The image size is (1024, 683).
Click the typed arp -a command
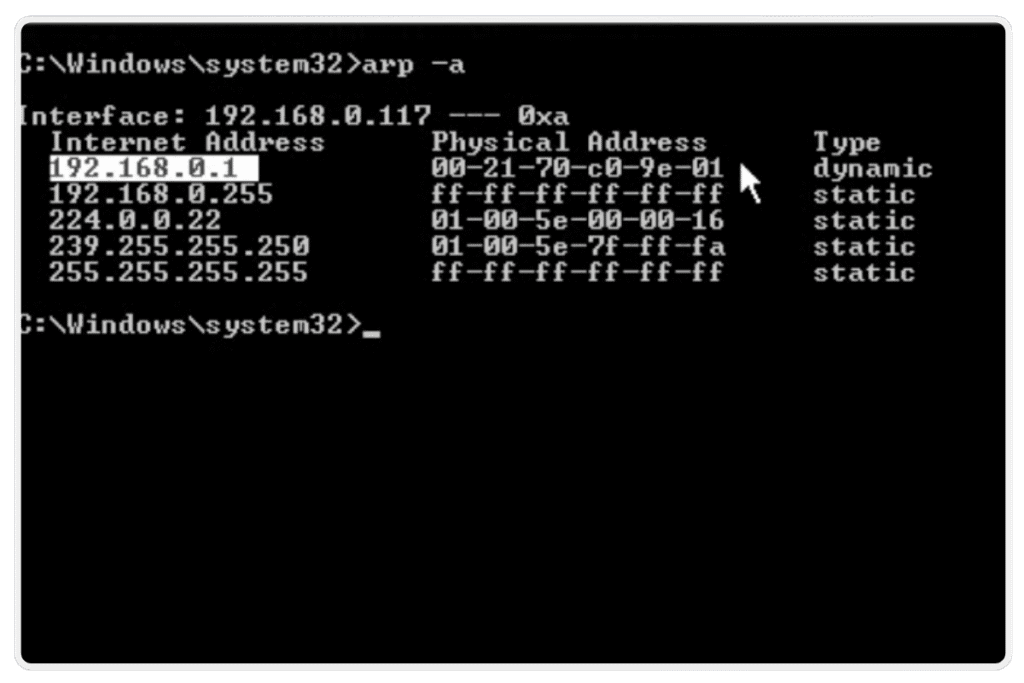click(x=413, y=65)
